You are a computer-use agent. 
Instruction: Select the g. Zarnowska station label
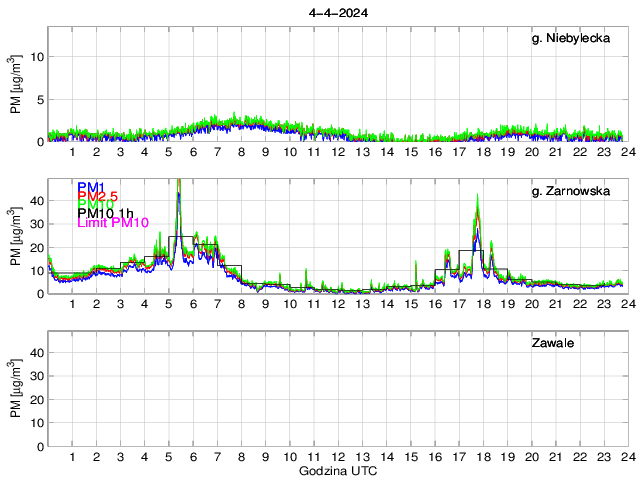[x=571, y=191]
